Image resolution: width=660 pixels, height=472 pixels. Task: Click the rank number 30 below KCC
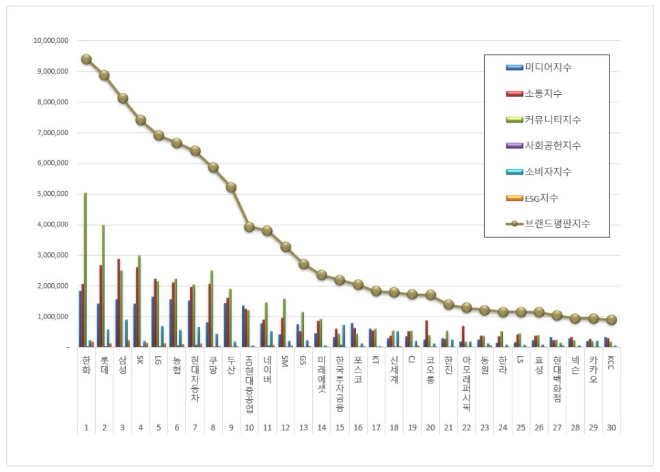click(x=610, y=427)
